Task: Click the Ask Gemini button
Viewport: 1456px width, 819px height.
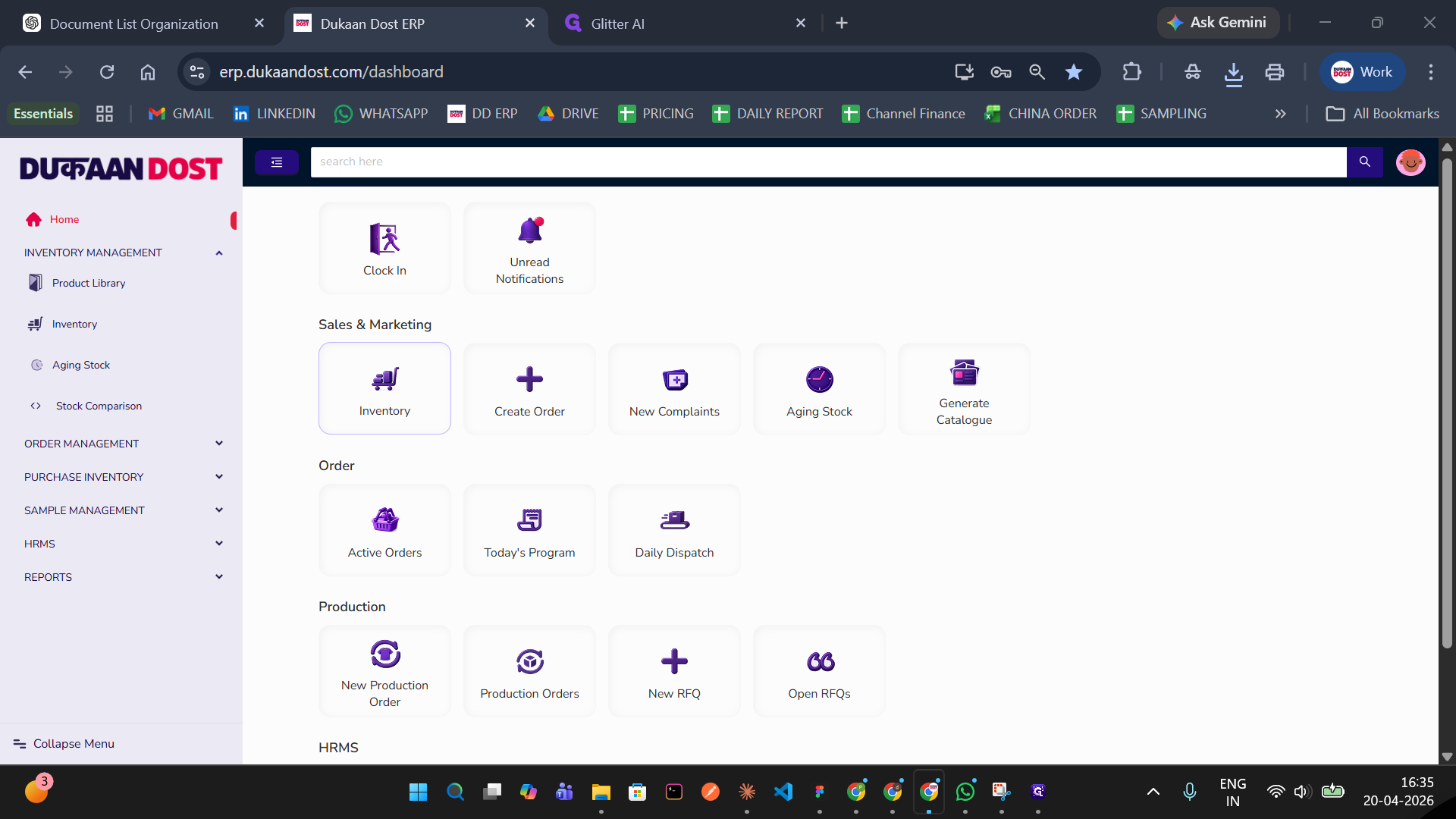Action: pos(1218,23)
